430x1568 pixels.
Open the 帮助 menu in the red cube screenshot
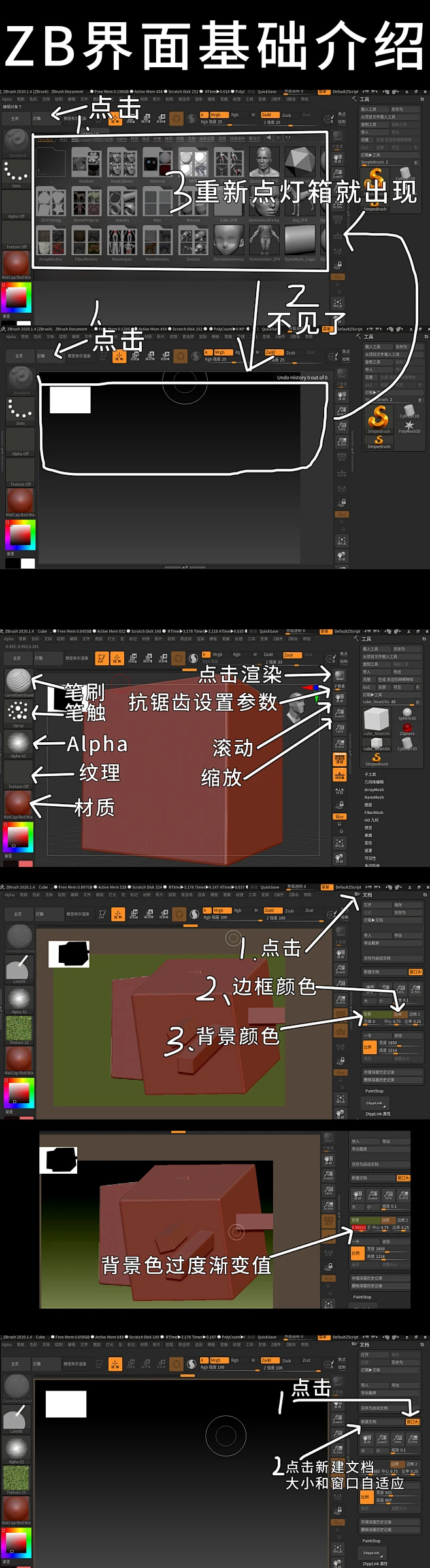[x=307, y=639]
